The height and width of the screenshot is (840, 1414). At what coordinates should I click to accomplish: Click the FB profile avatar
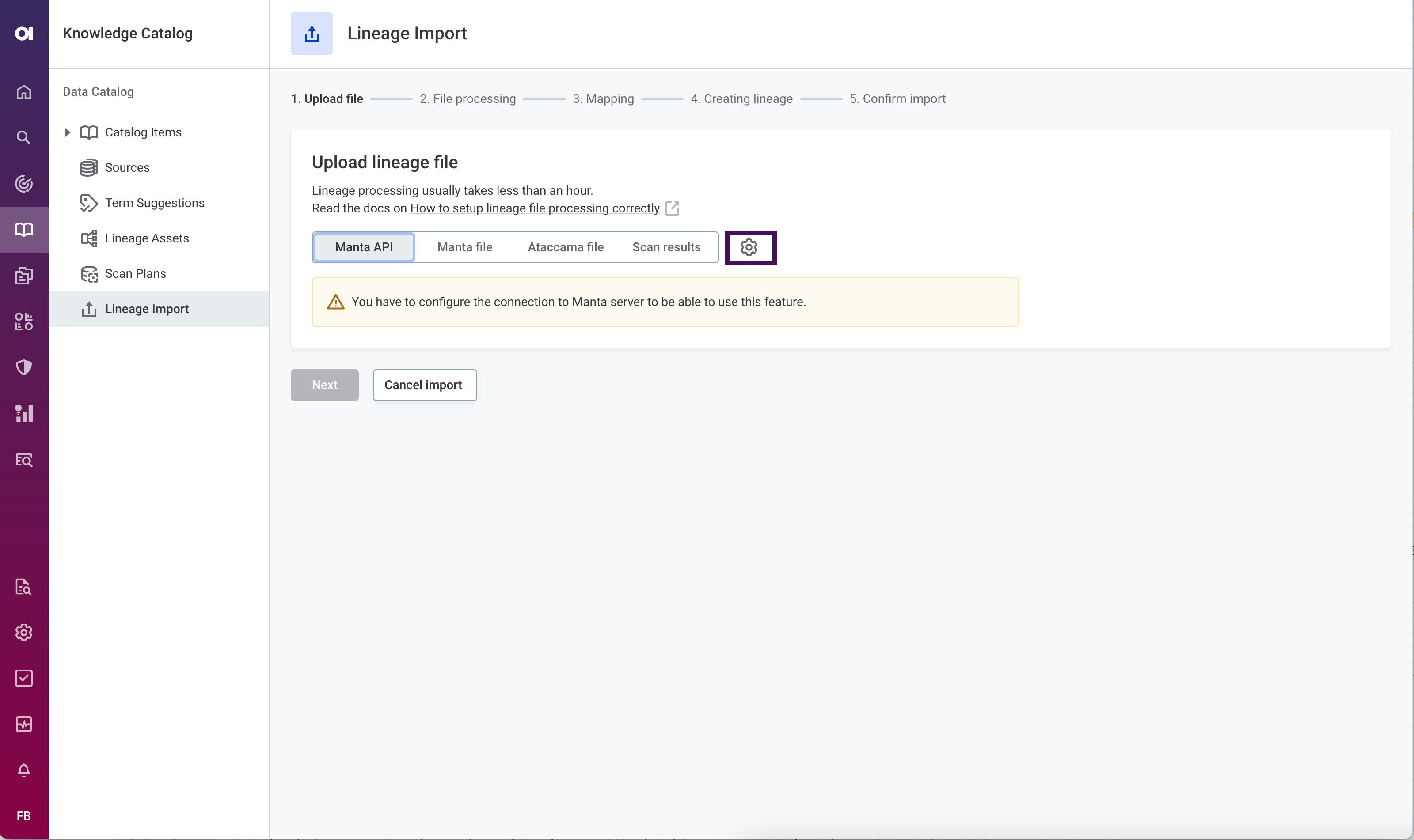coord(24,816)
